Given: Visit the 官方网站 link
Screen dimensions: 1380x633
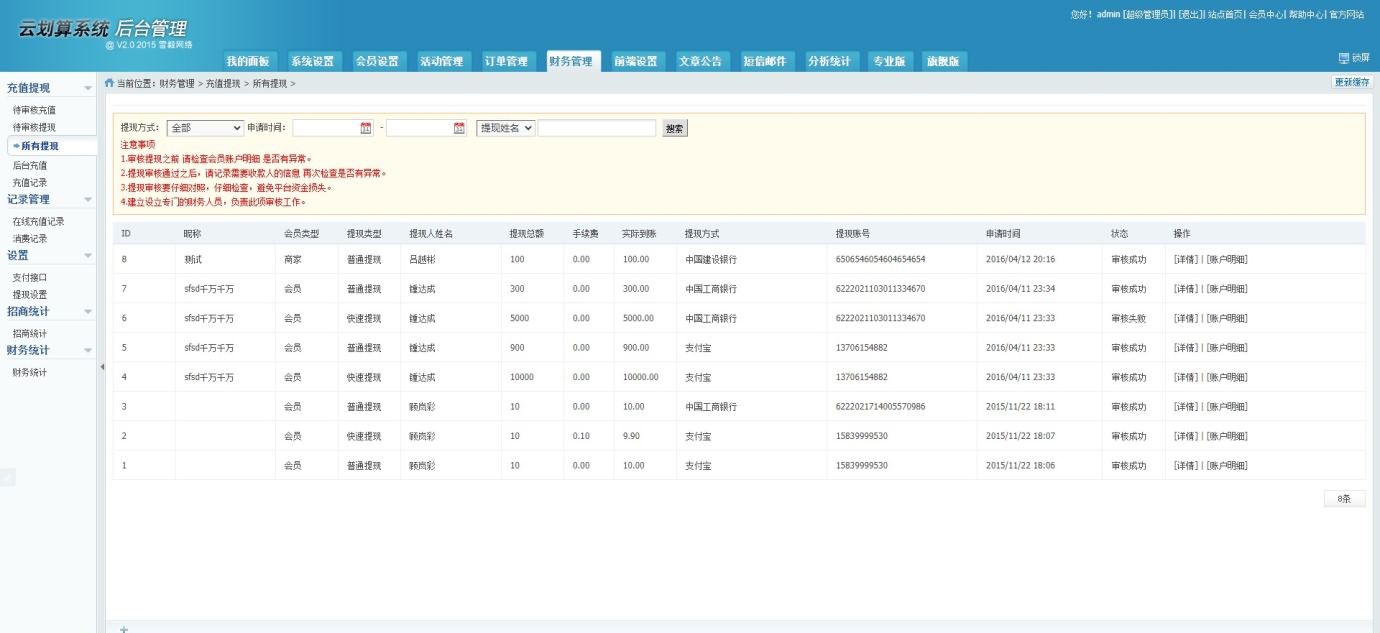Looking at the screenshot, I should pos(1346,14).
